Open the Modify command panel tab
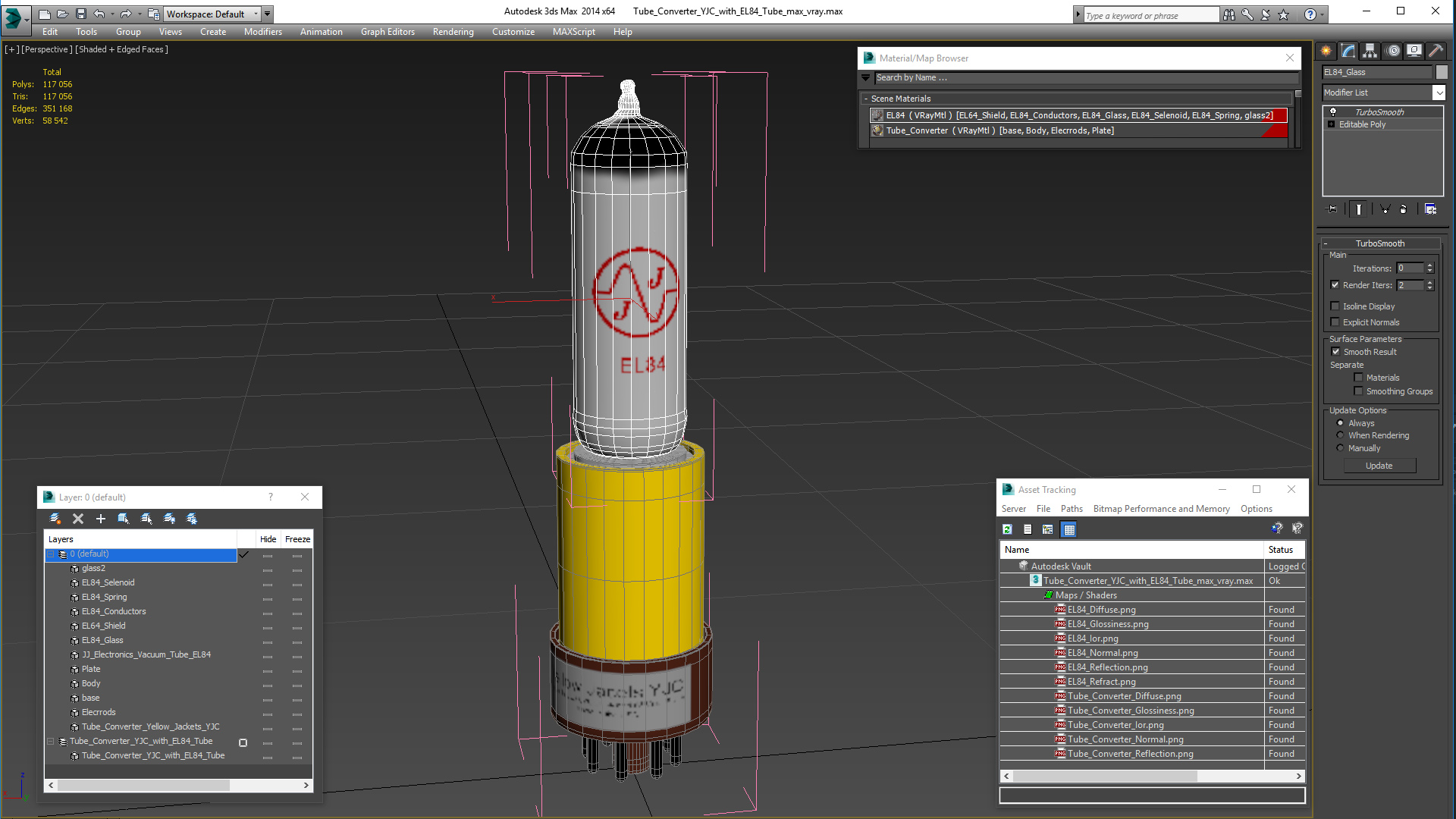The image size is (1456, 819). pos(1348,51)
